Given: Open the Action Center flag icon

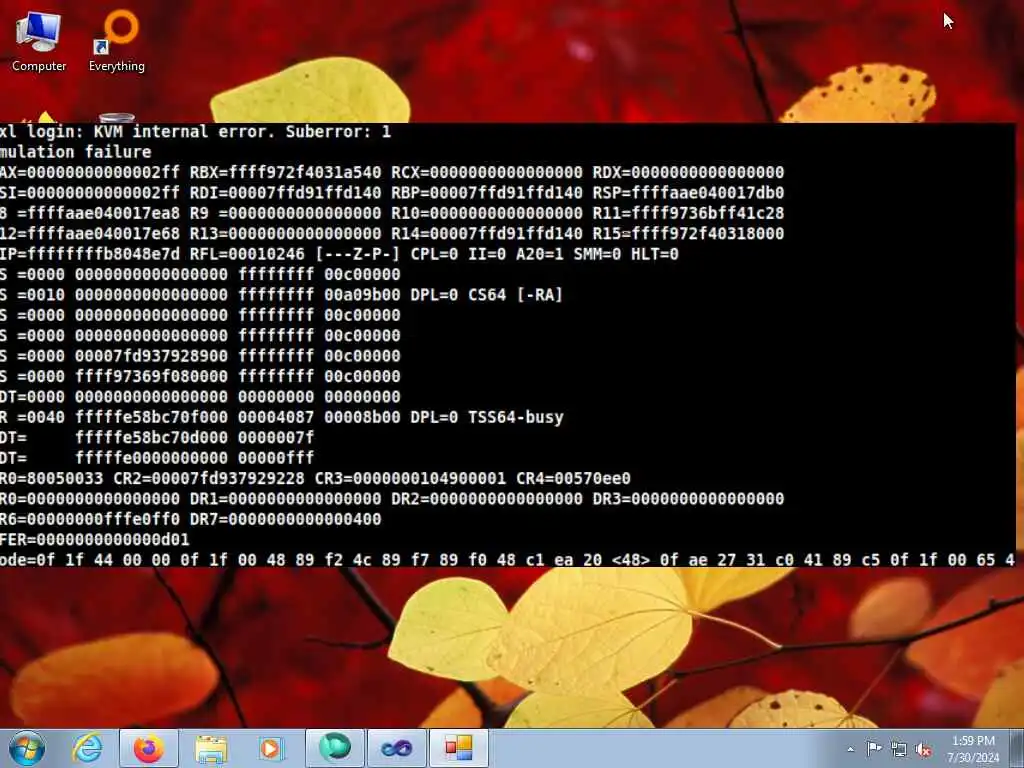Looking at the screenshot, I should click(874, 748).
